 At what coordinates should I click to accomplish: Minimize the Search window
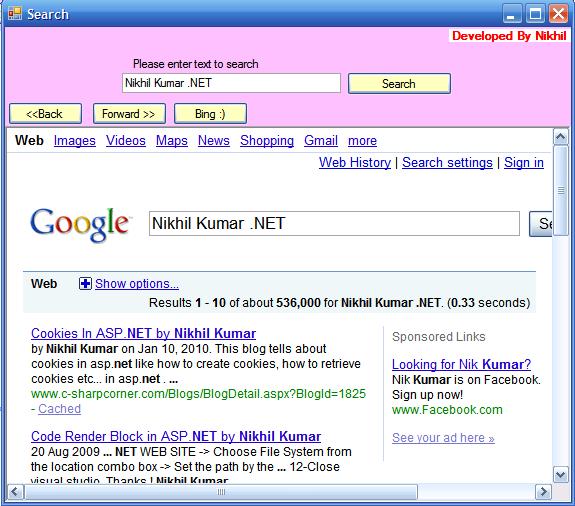point(512,14)
